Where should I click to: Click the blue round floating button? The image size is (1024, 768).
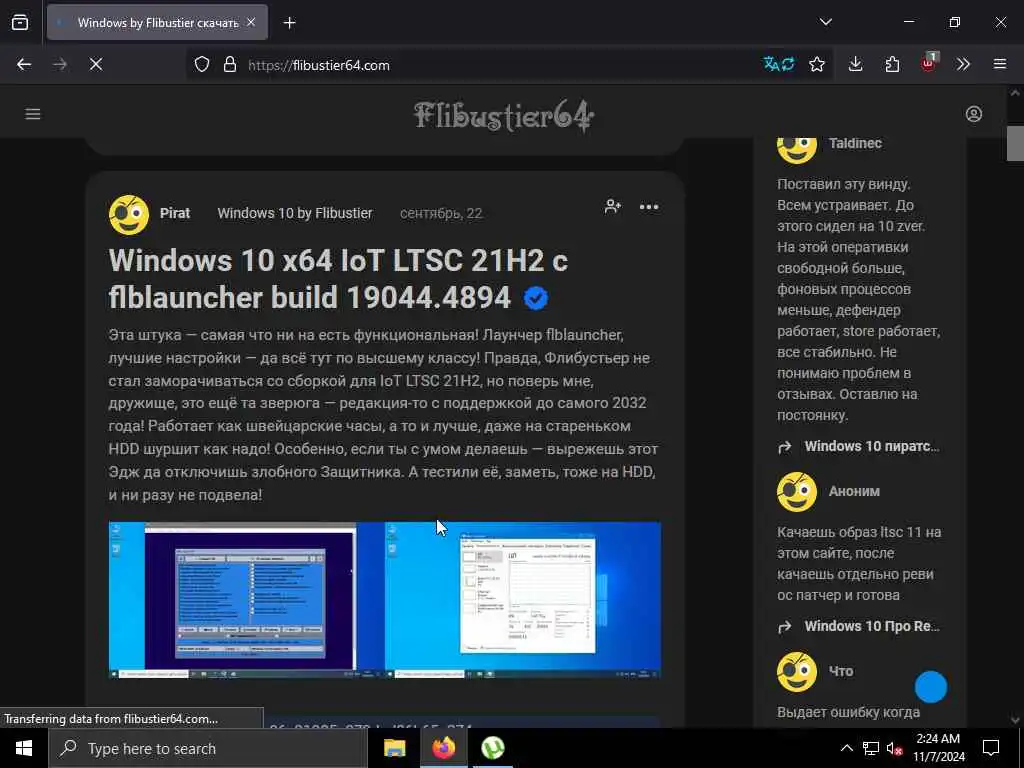coord(931,687)
